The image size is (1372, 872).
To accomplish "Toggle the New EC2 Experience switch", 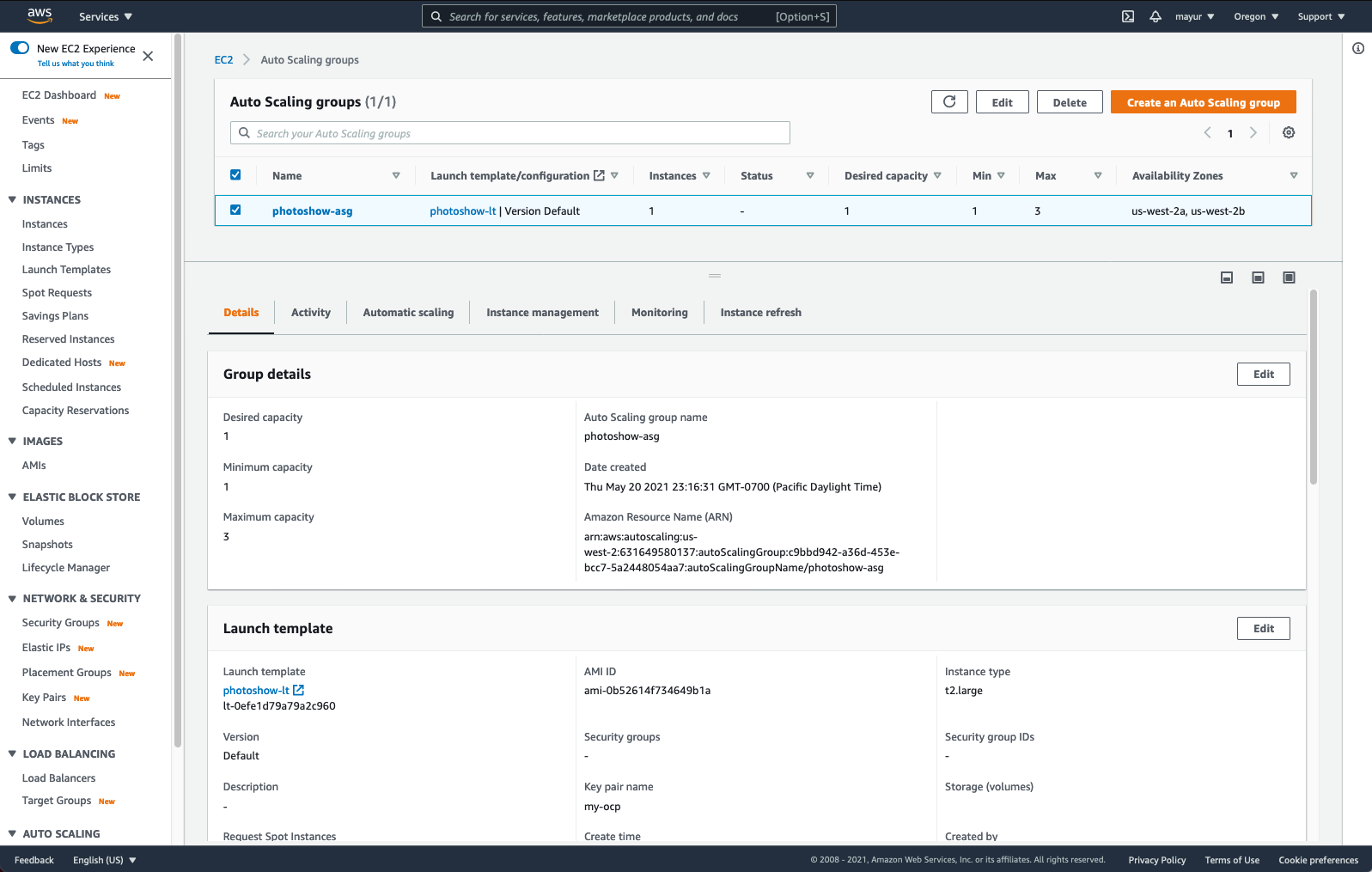I will (x=20, y=48).
